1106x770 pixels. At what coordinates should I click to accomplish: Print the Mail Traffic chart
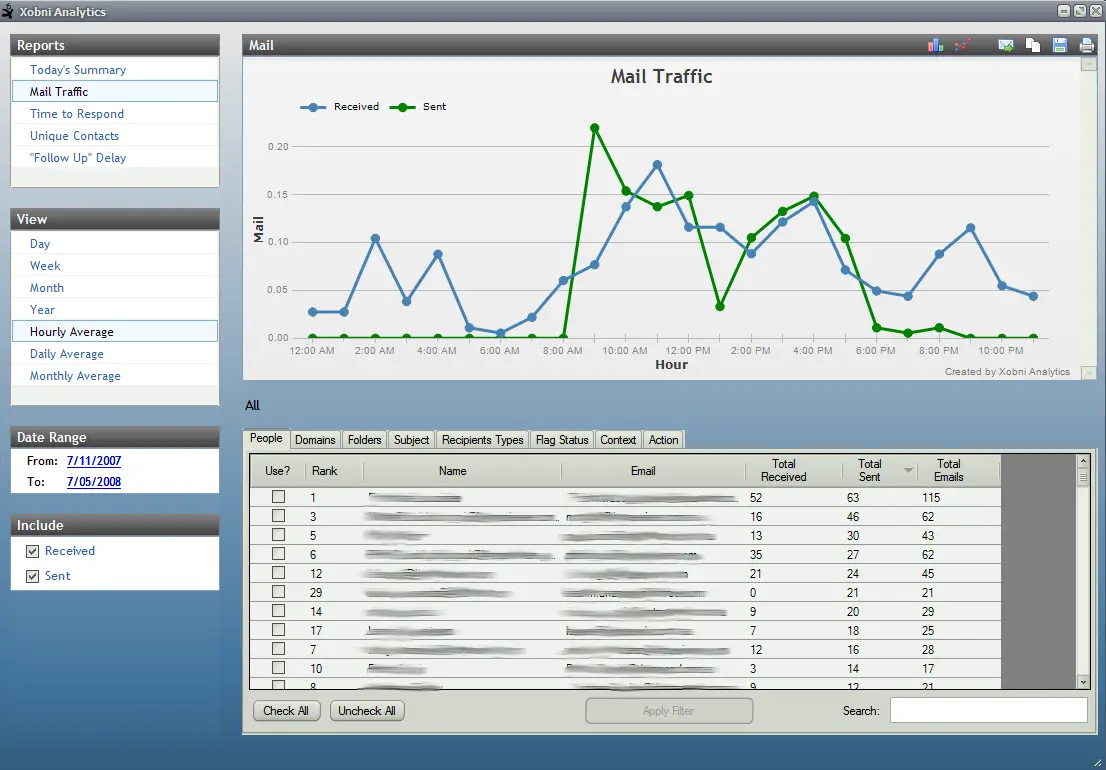[1086, 45]
